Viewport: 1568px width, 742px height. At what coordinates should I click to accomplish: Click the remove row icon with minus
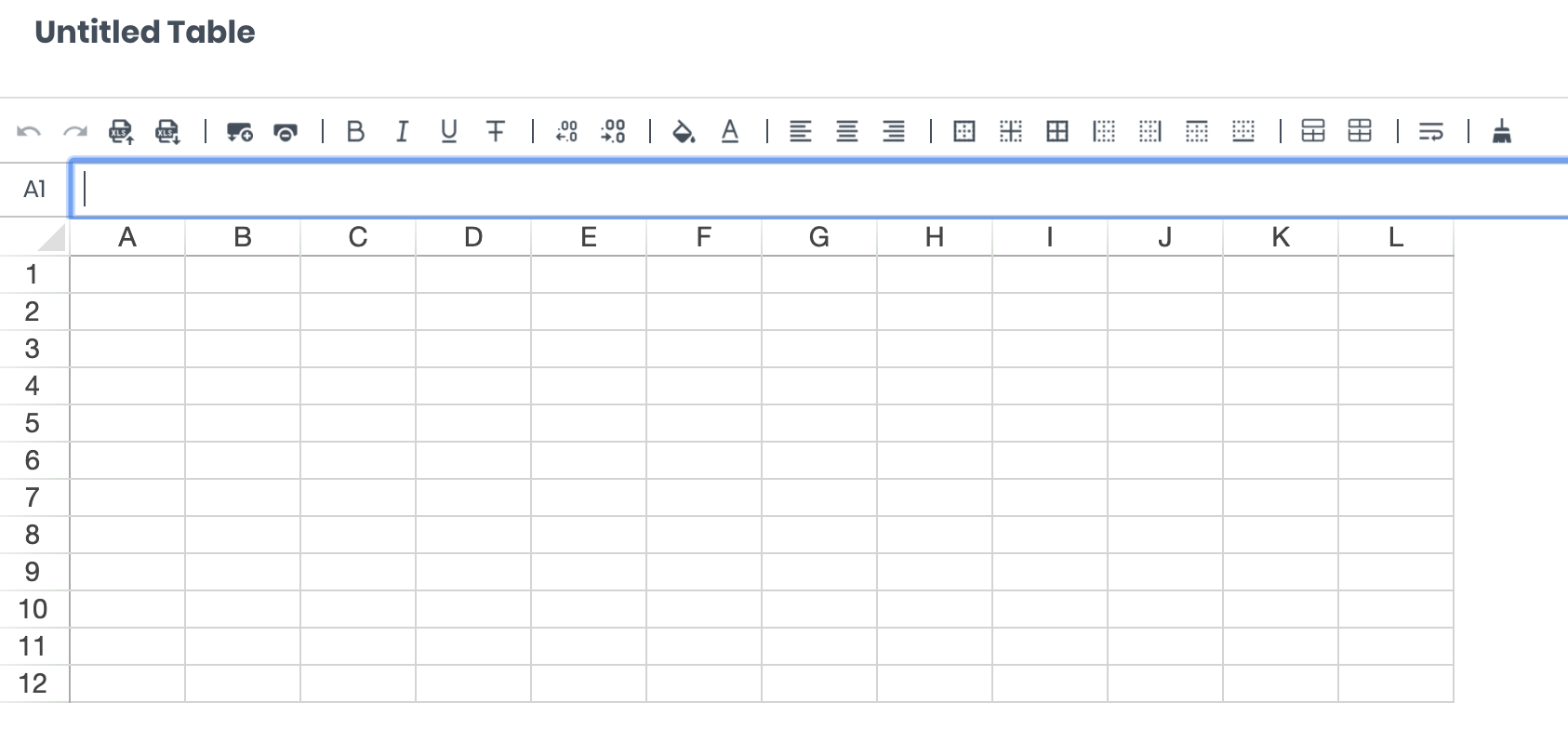286,131
